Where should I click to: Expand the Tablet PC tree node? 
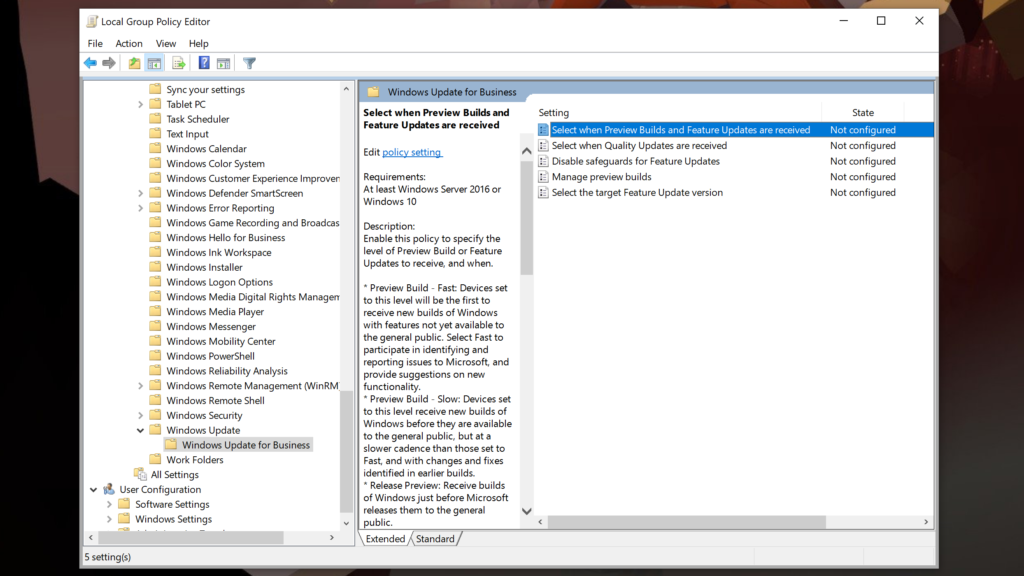pos(140,104)
